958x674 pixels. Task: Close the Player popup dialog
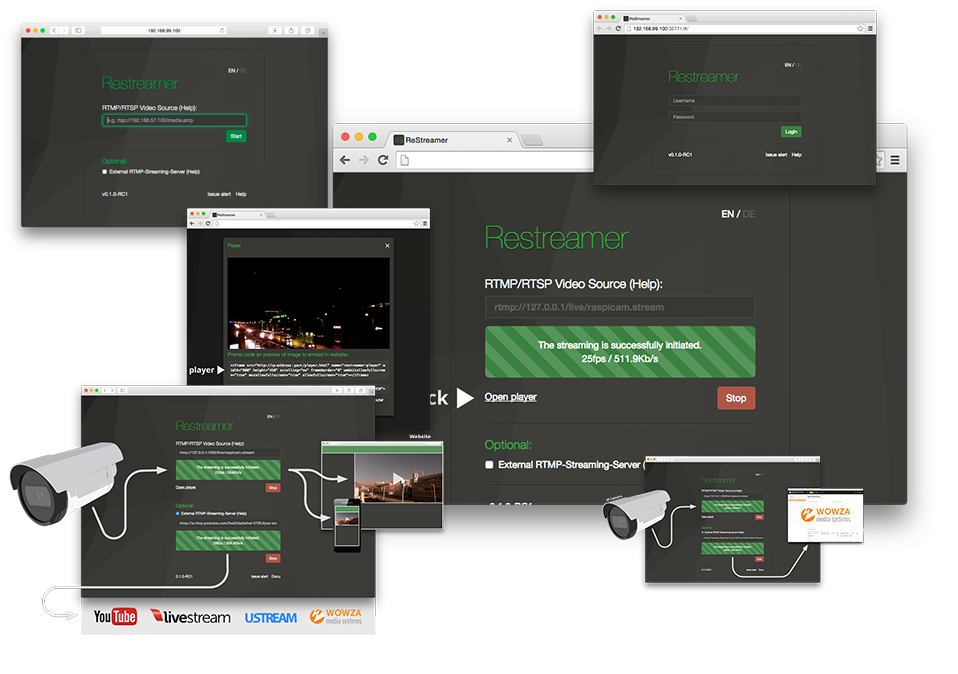point(388,245)
